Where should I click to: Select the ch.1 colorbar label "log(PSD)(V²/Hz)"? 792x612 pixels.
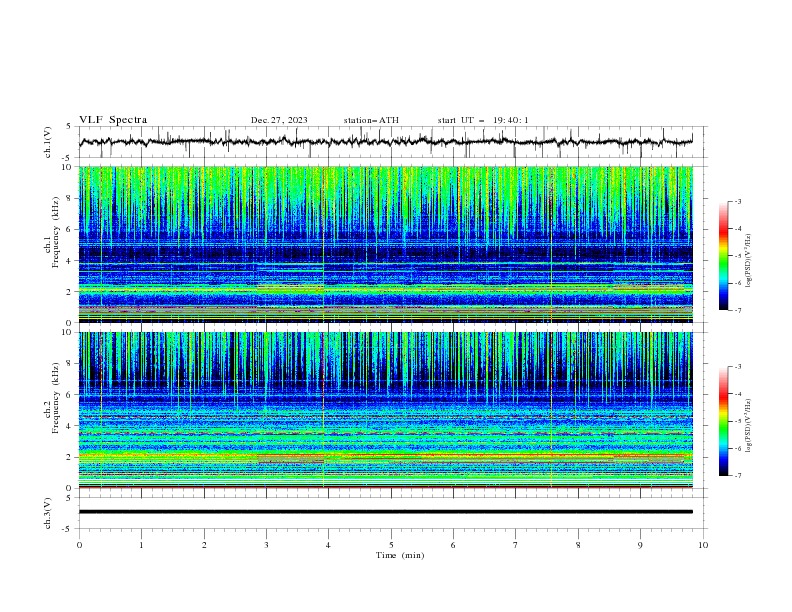pyautogui.click(x=749, y=261)
